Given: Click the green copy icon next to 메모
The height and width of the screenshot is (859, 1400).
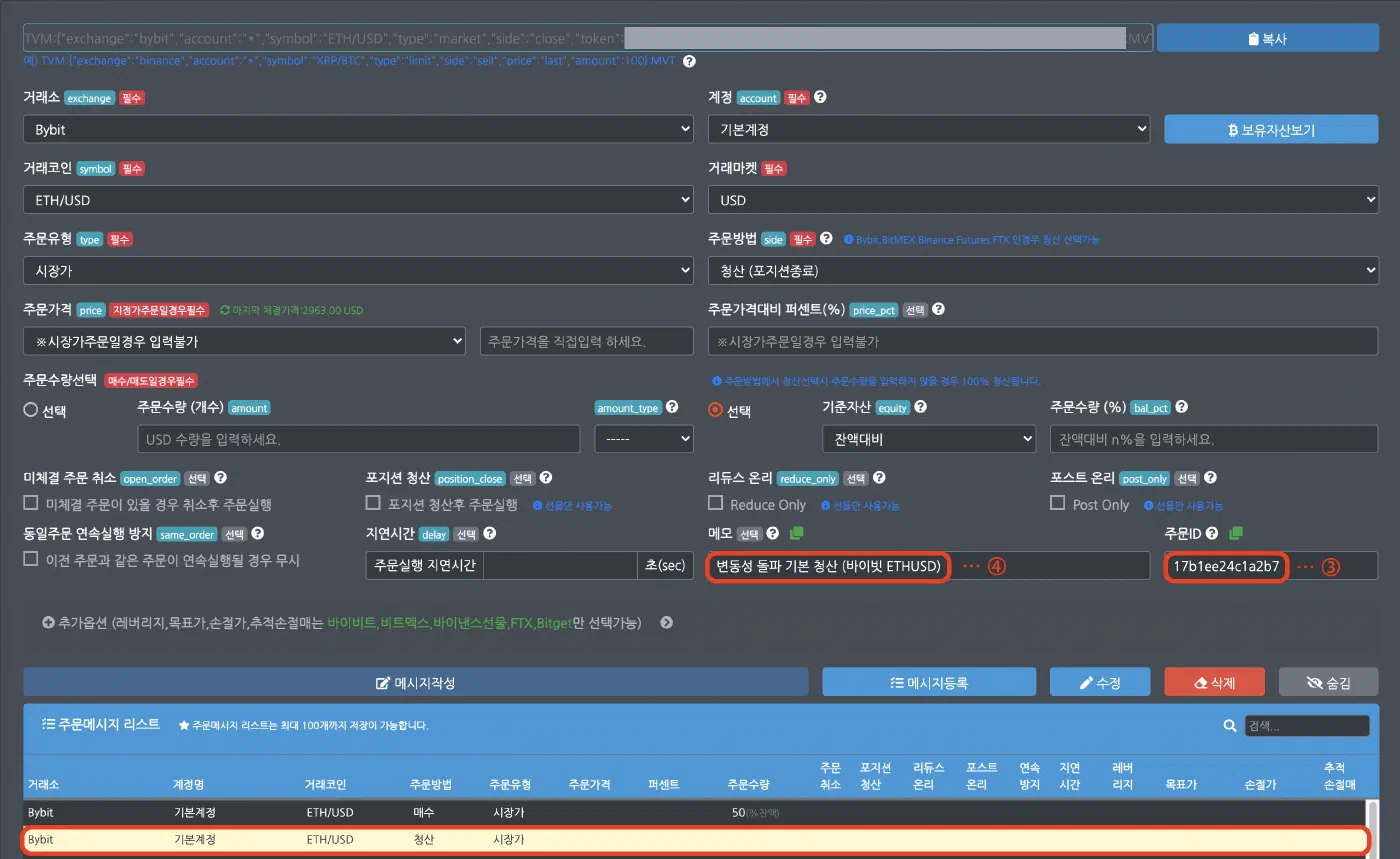Looking at the screenshot, I should coord(797,533).
